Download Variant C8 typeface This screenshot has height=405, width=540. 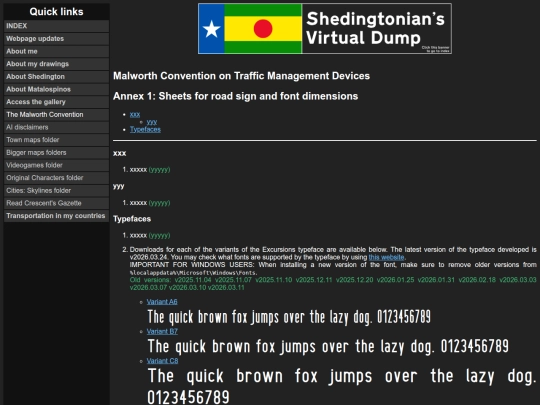162,361
